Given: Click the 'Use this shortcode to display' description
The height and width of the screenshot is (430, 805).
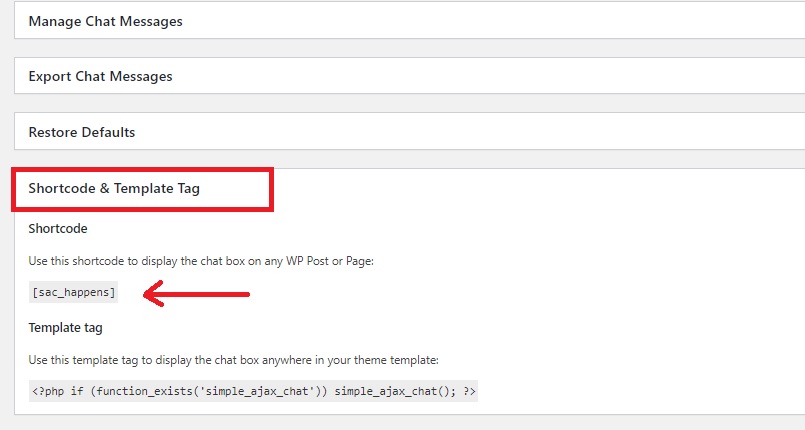Looking at the screenshot, I should click(x=201, y=261).
